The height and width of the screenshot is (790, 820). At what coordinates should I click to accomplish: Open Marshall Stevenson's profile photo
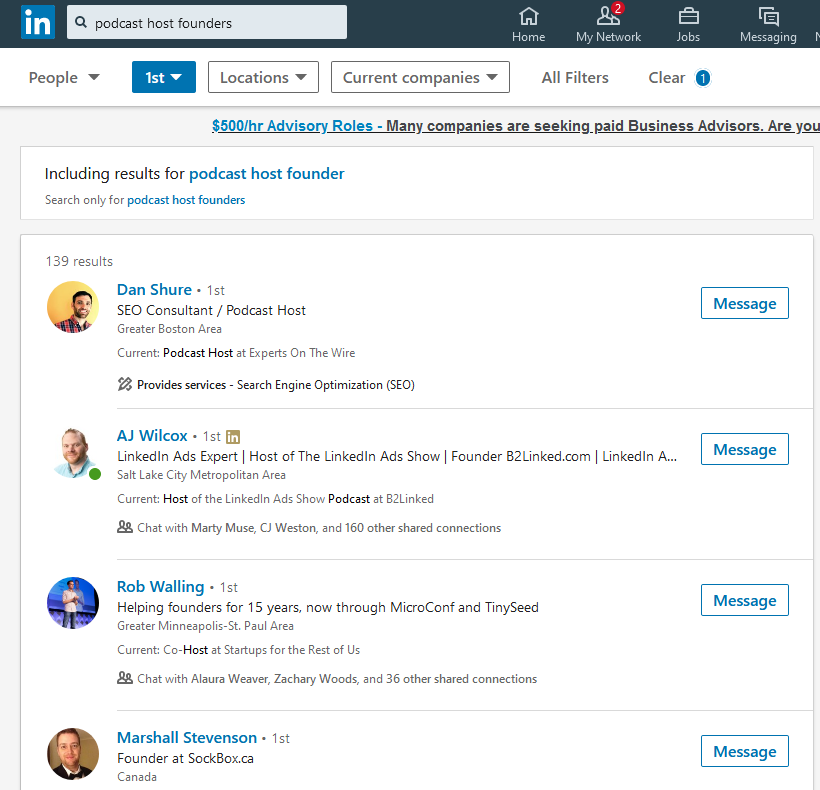73,753
